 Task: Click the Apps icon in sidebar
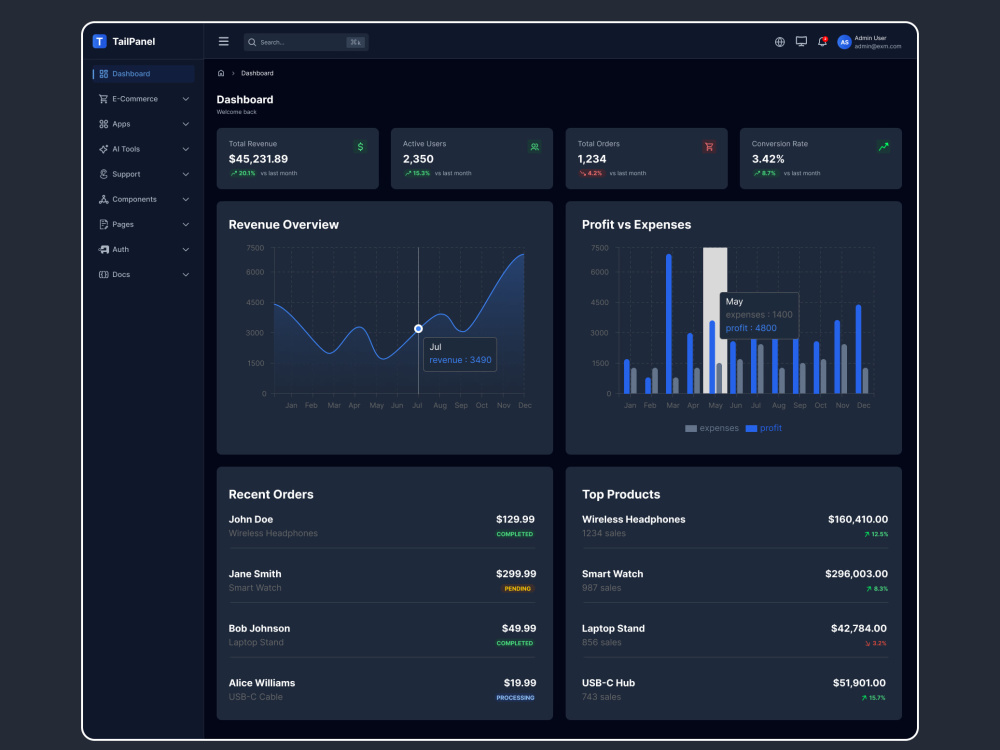[x=103, y=124]
